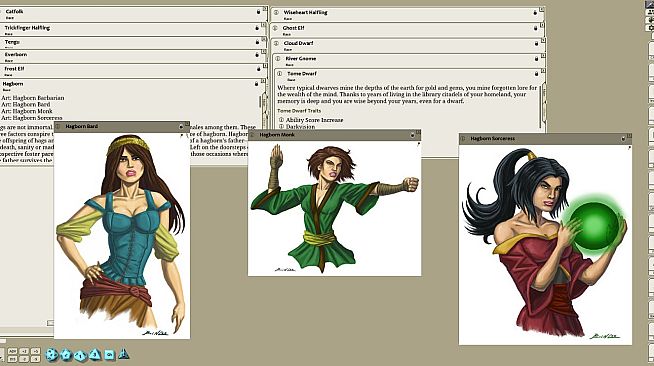This screenshot has width=654, height=366.
Task: Click the Cloud Dwarf record link icon
Action: tap(277, 43)
